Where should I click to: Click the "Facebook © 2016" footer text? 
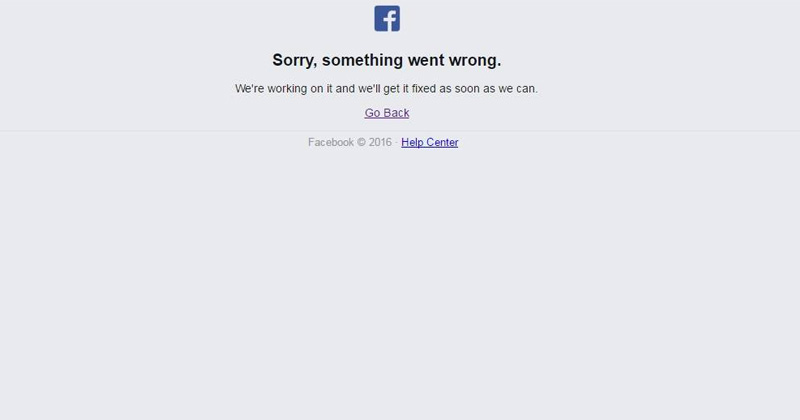[350, 142]
